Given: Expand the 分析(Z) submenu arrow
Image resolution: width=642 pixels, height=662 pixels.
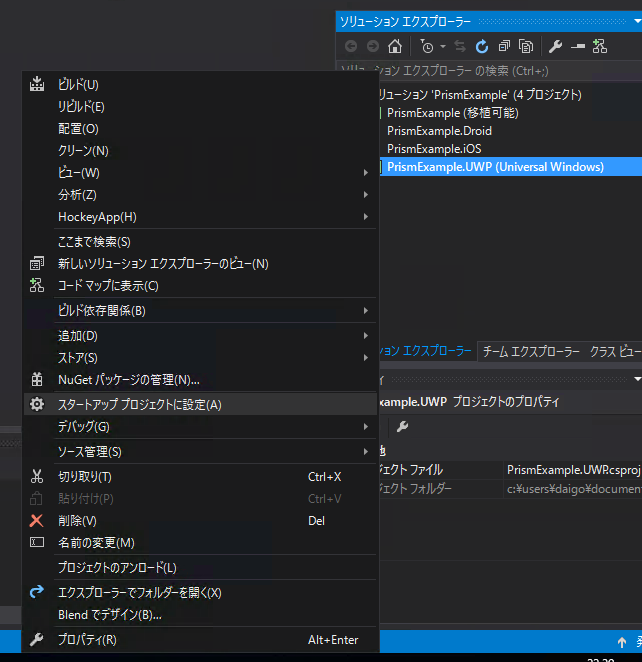Looking at the screenshot, I should (366, 194).
